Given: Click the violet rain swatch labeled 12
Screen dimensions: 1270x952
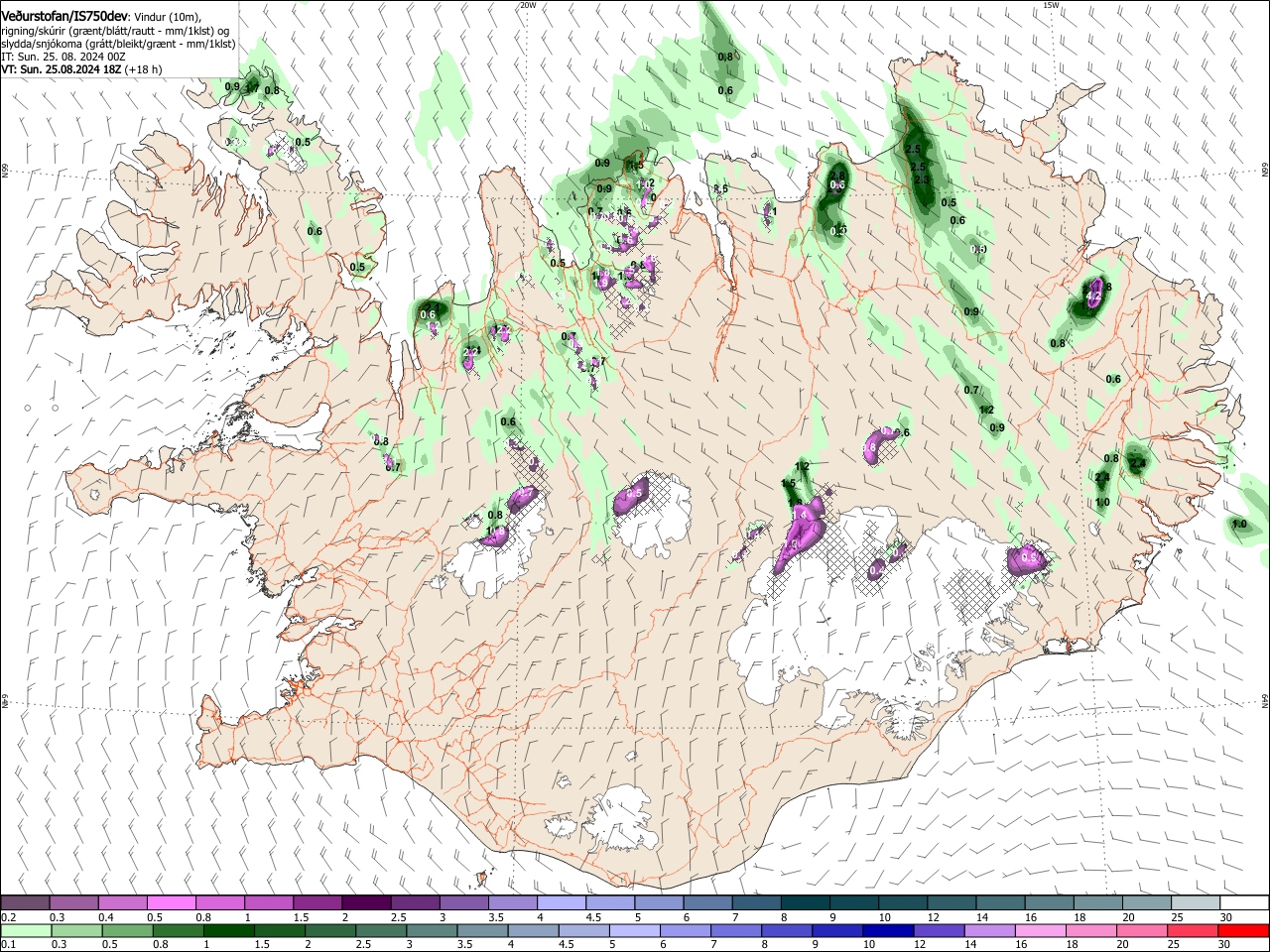Looking at the screenshot, I should 940,930.
